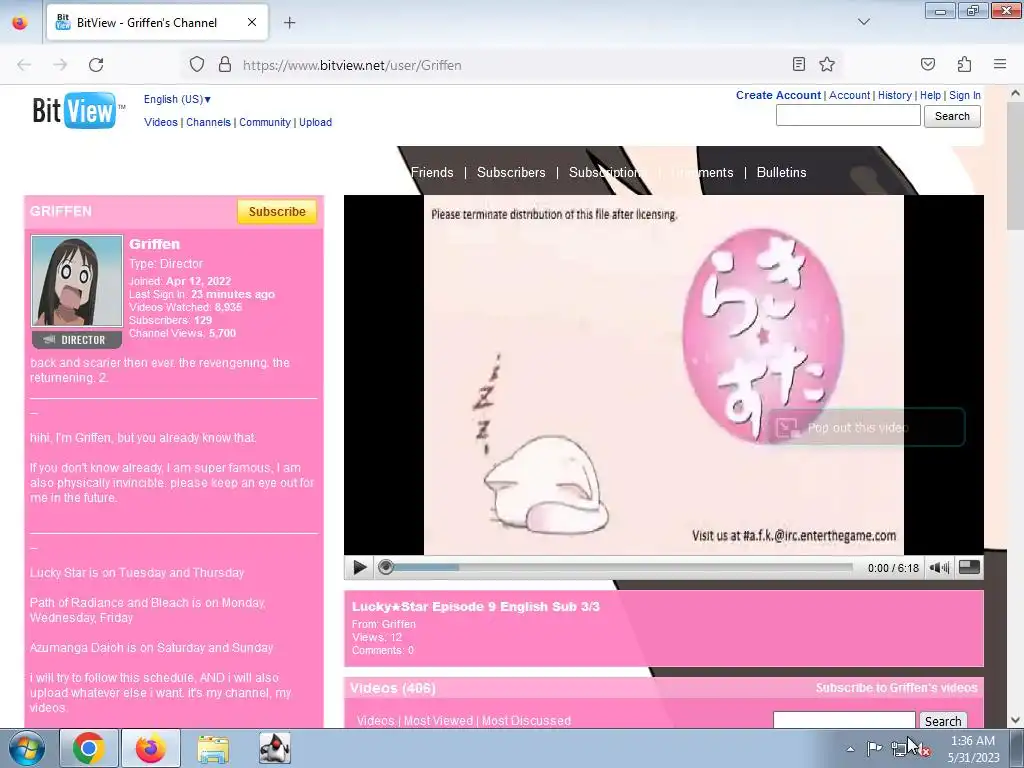
Task: Open the Community link
Action: pyautogui.click(x=264, y=122)
